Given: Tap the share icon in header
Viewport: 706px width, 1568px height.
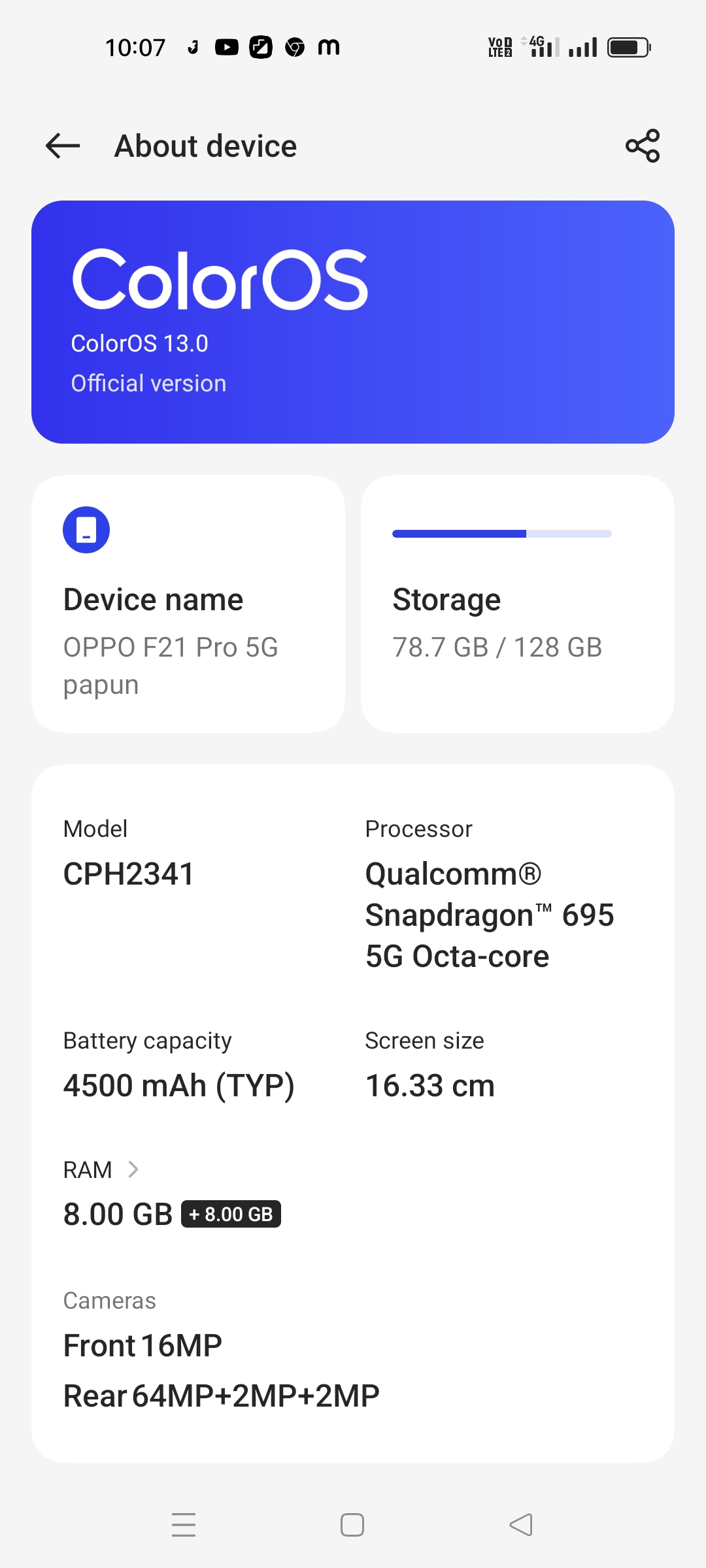Looking at the screenshot, I should tap(643, 146).
